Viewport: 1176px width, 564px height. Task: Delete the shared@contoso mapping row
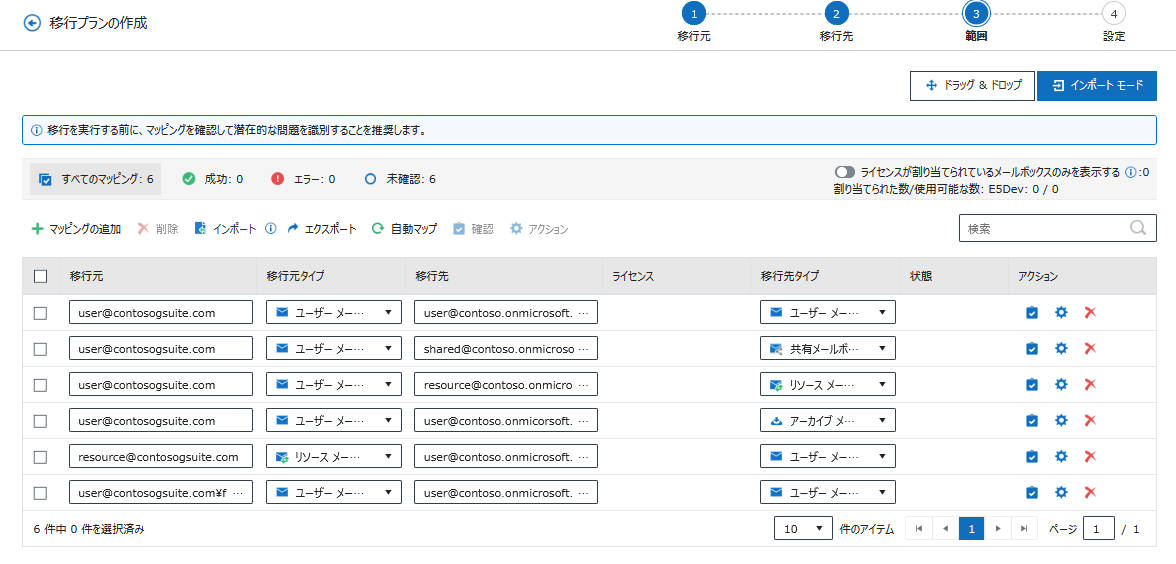click(1090, 348)
